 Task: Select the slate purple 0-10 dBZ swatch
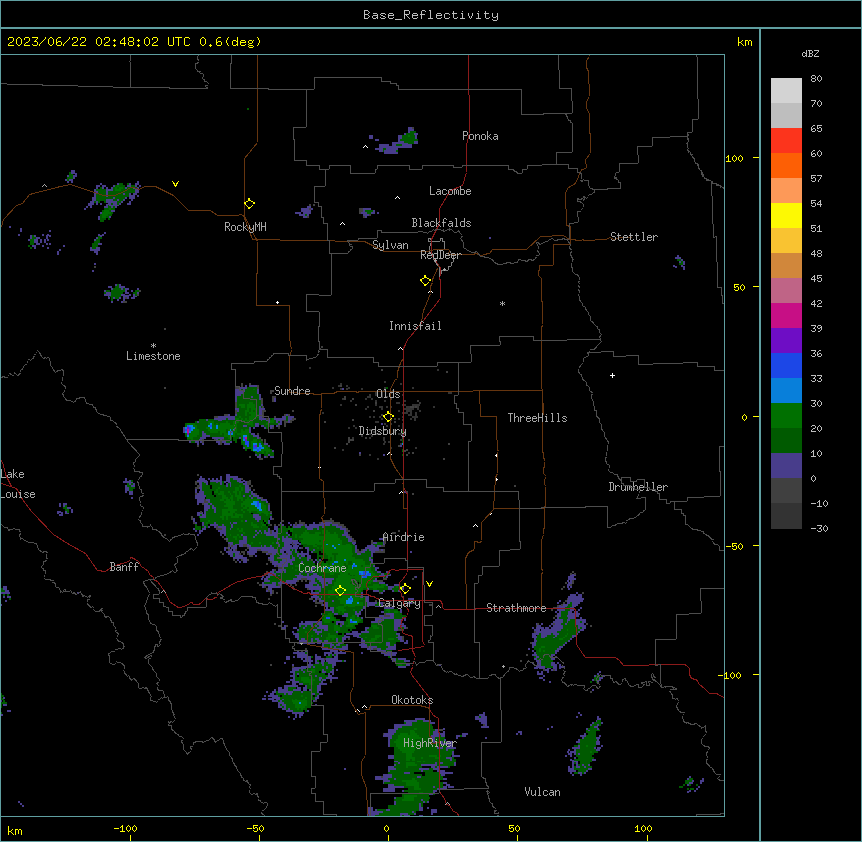pos(786,466)
